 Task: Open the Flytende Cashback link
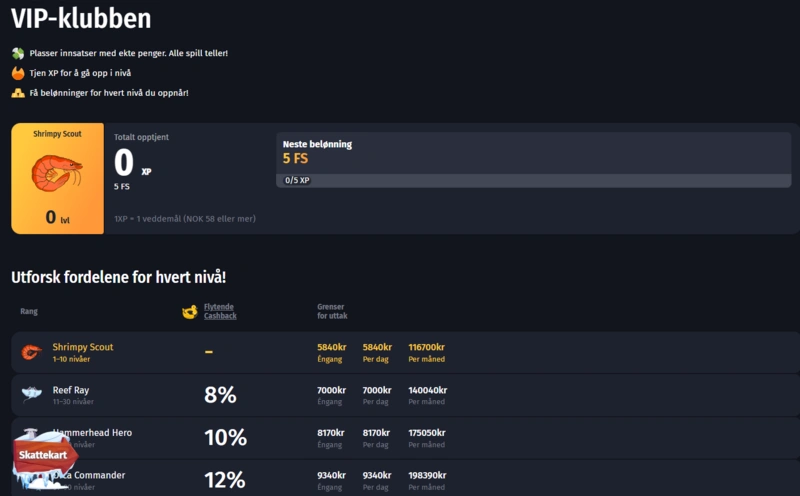220,311
